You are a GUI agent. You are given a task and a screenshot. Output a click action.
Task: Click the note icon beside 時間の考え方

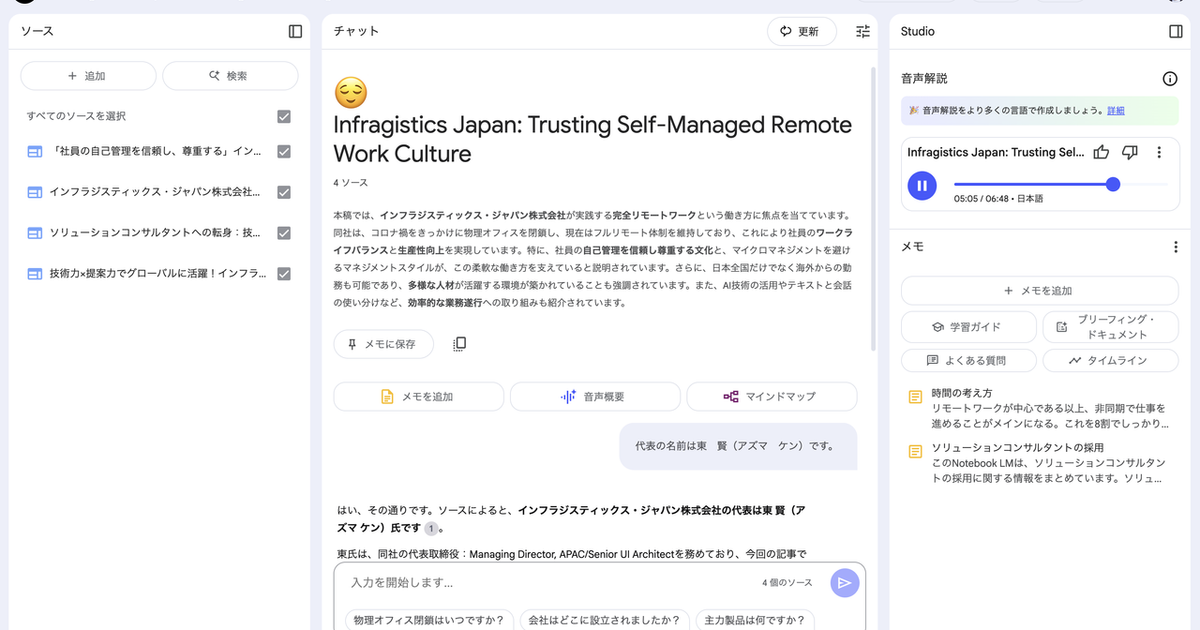coord(915,398)
